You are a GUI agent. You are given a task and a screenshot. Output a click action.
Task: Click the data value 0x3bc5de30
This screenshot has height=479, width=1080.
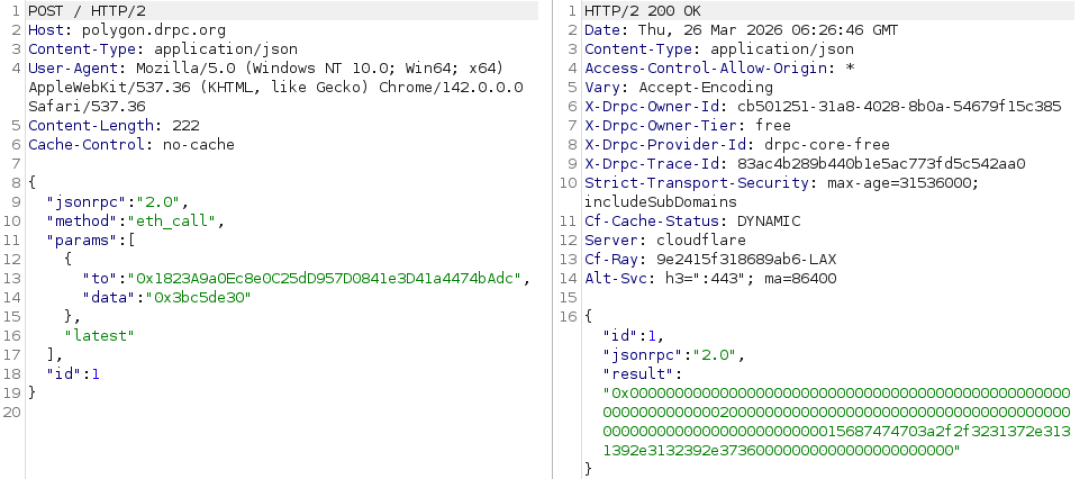[198, 297]
